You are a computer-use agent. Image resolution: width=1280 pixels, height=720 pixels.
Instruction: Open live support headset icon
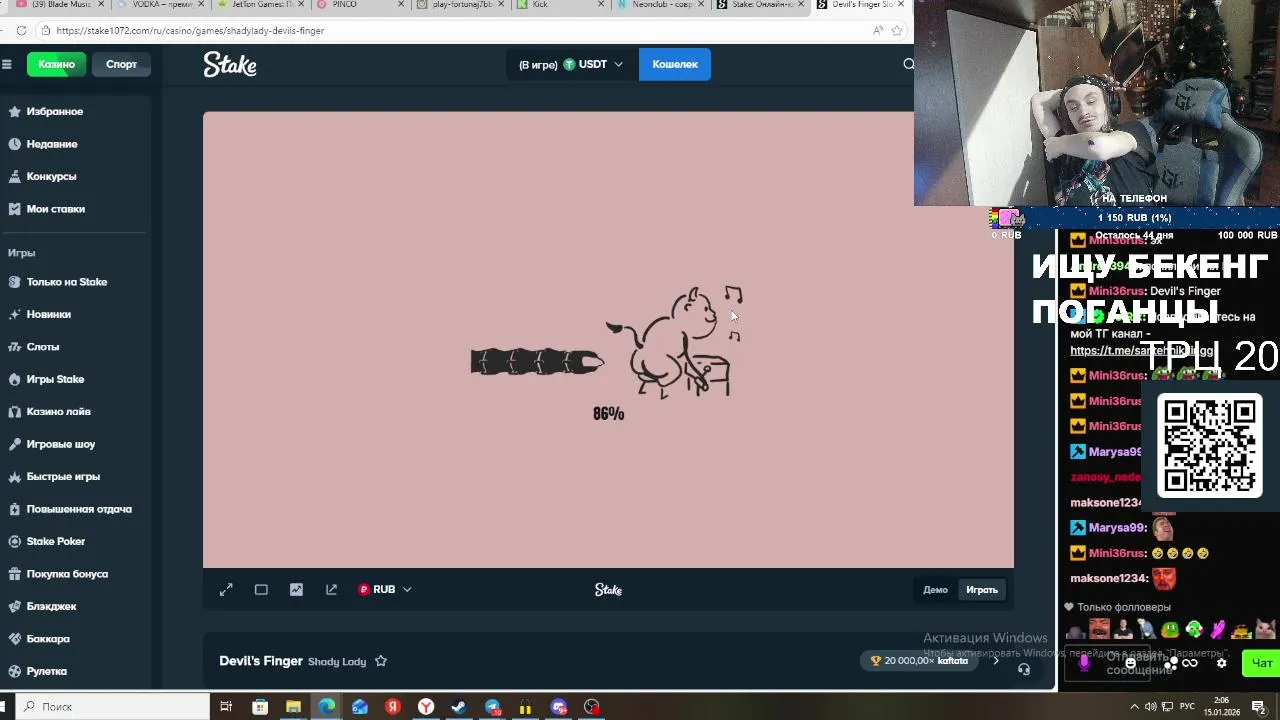point(1023,669)
